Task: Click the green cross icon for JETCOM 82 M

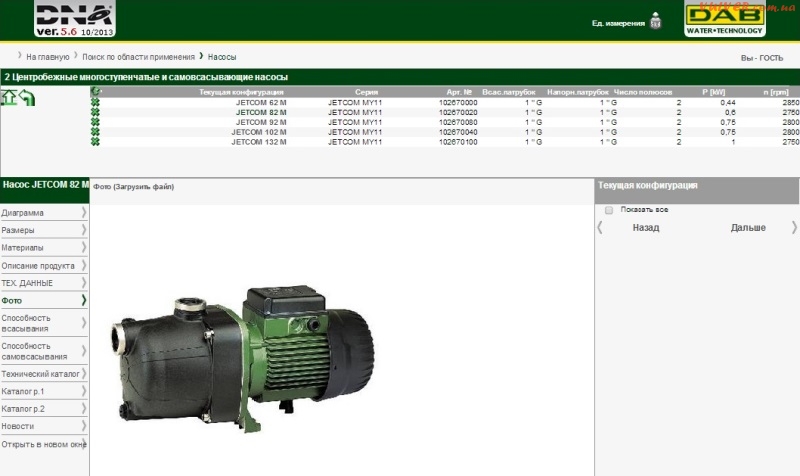Action: coord(95,112)
